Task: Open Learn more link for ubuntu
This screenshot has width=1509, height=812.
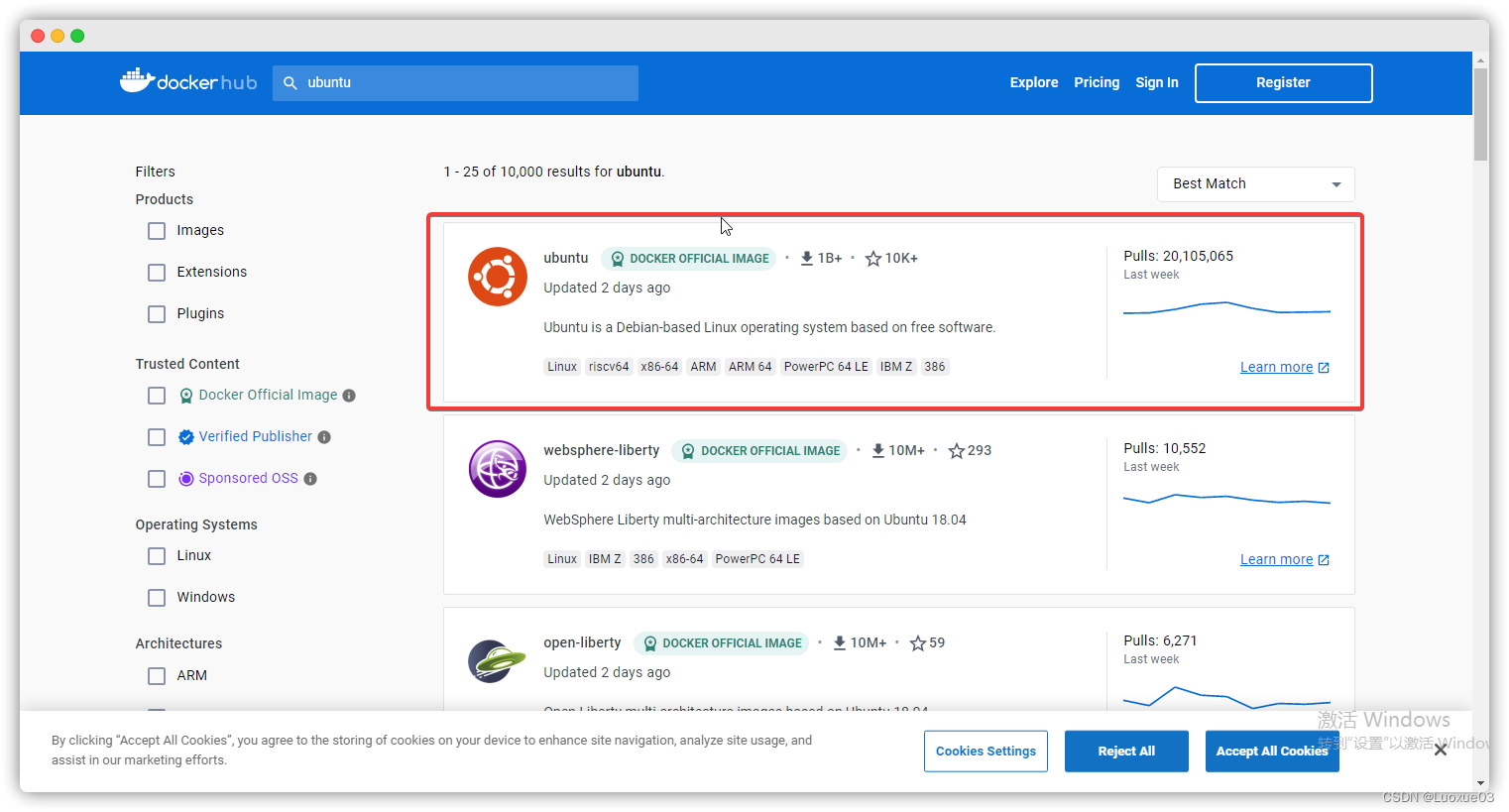Action: coord(1276,368)
